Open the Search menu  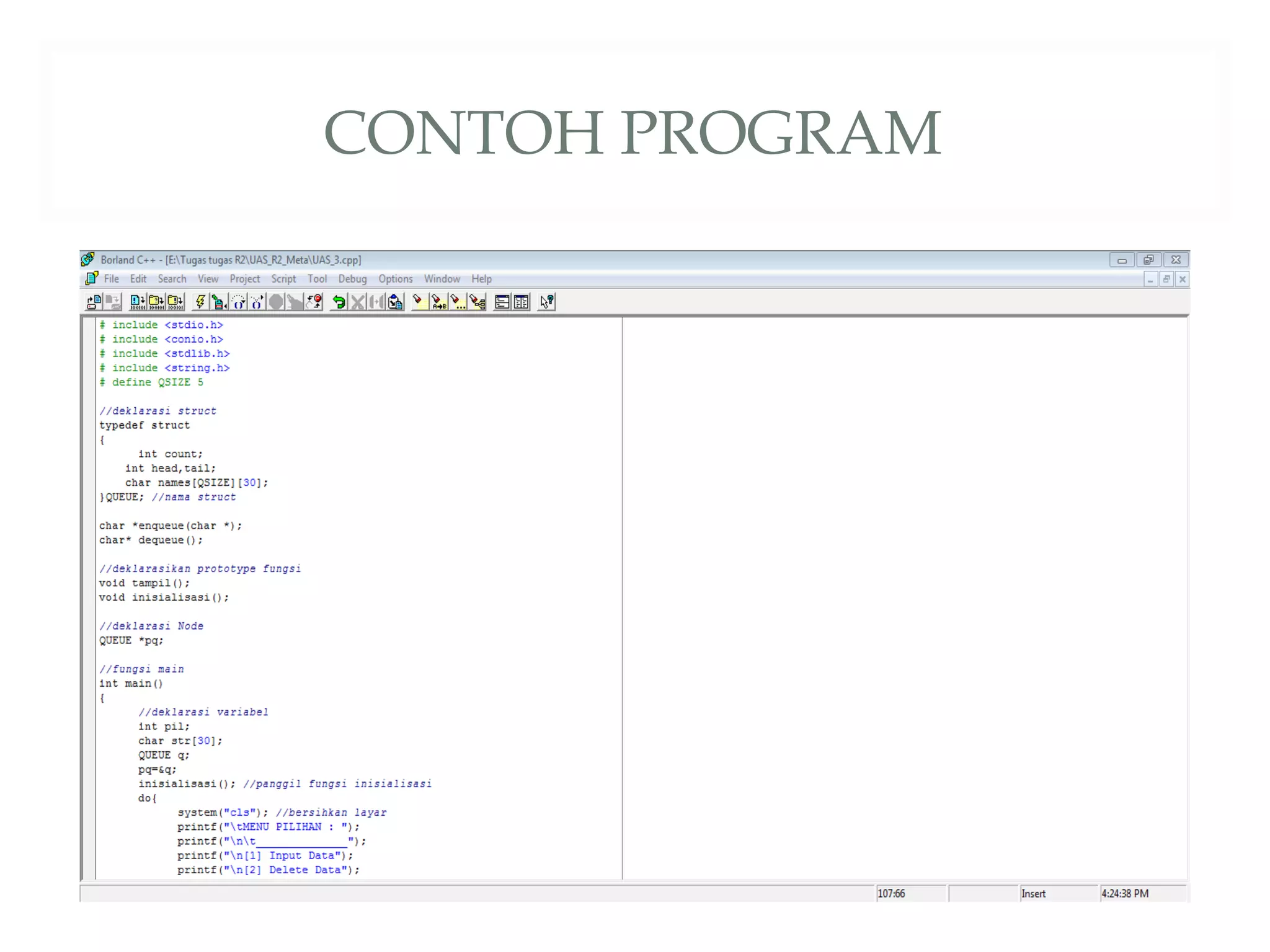coord(172,279)
